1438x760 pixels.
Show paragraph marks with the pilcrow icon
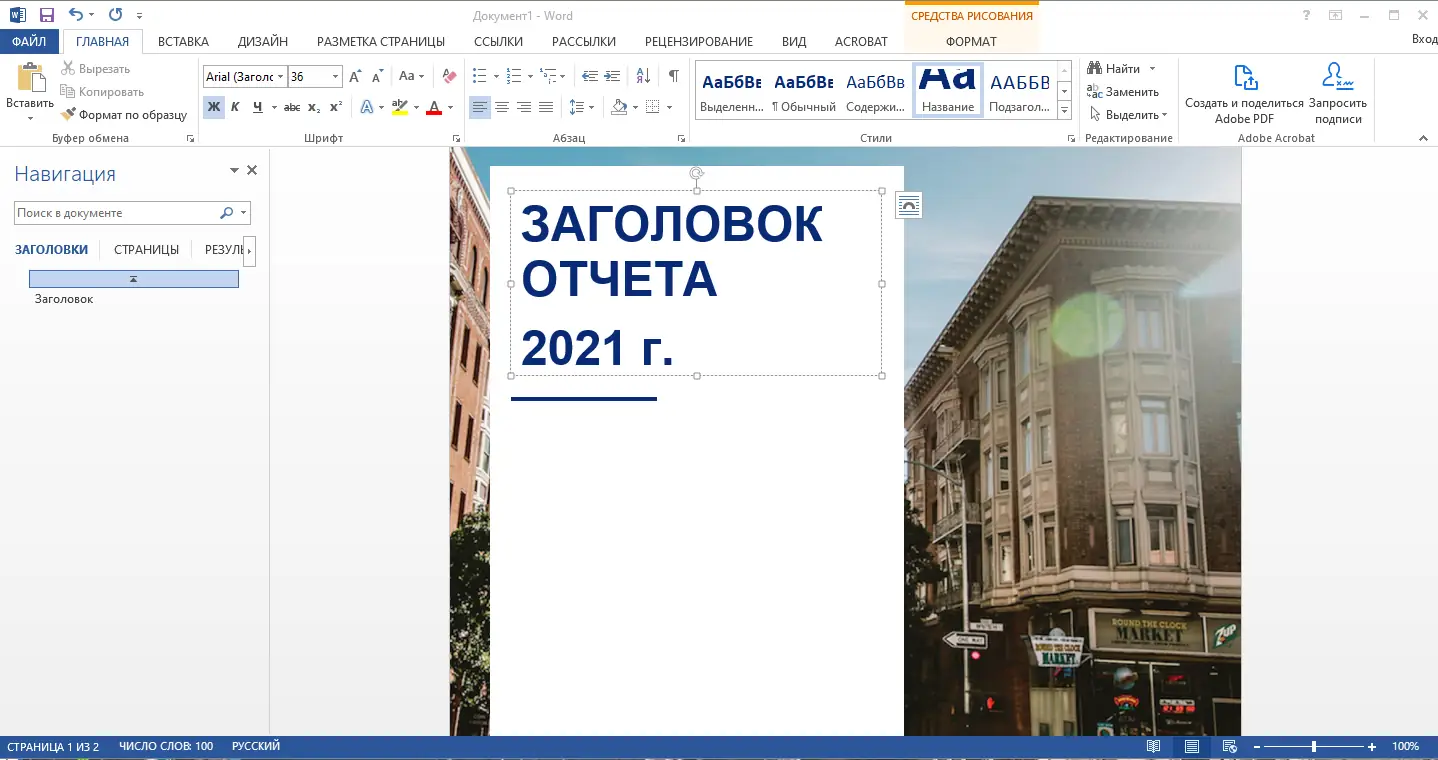tap(674, 76)
